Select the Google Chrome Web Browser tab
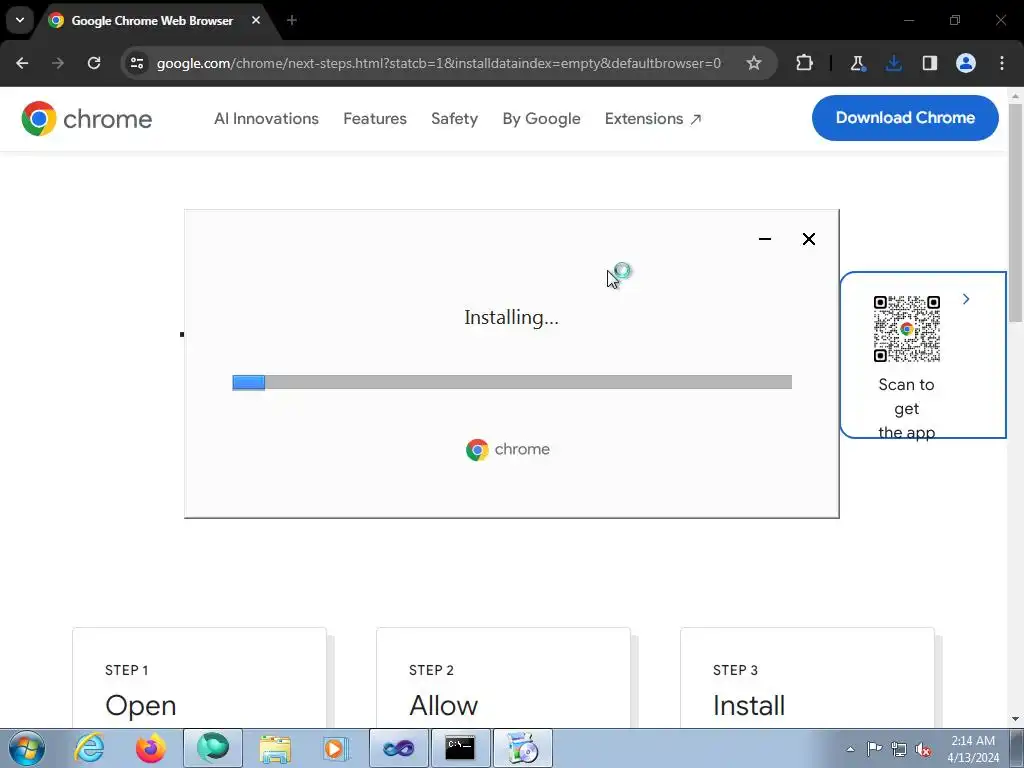The image size is (1024, 768). pyautogui.click(x=152, y=21)
